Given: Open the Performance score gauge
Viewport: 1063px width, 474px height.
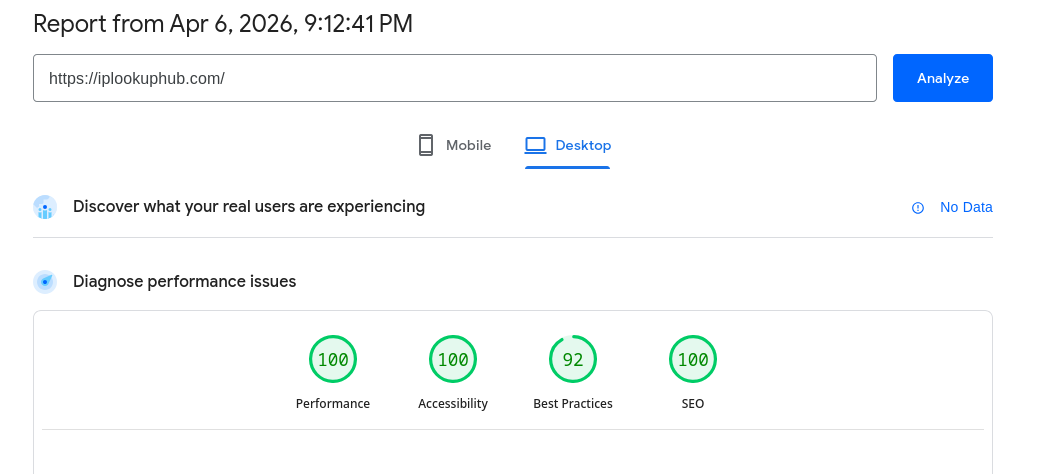Looking at the screenshot, I should [333, 359].
